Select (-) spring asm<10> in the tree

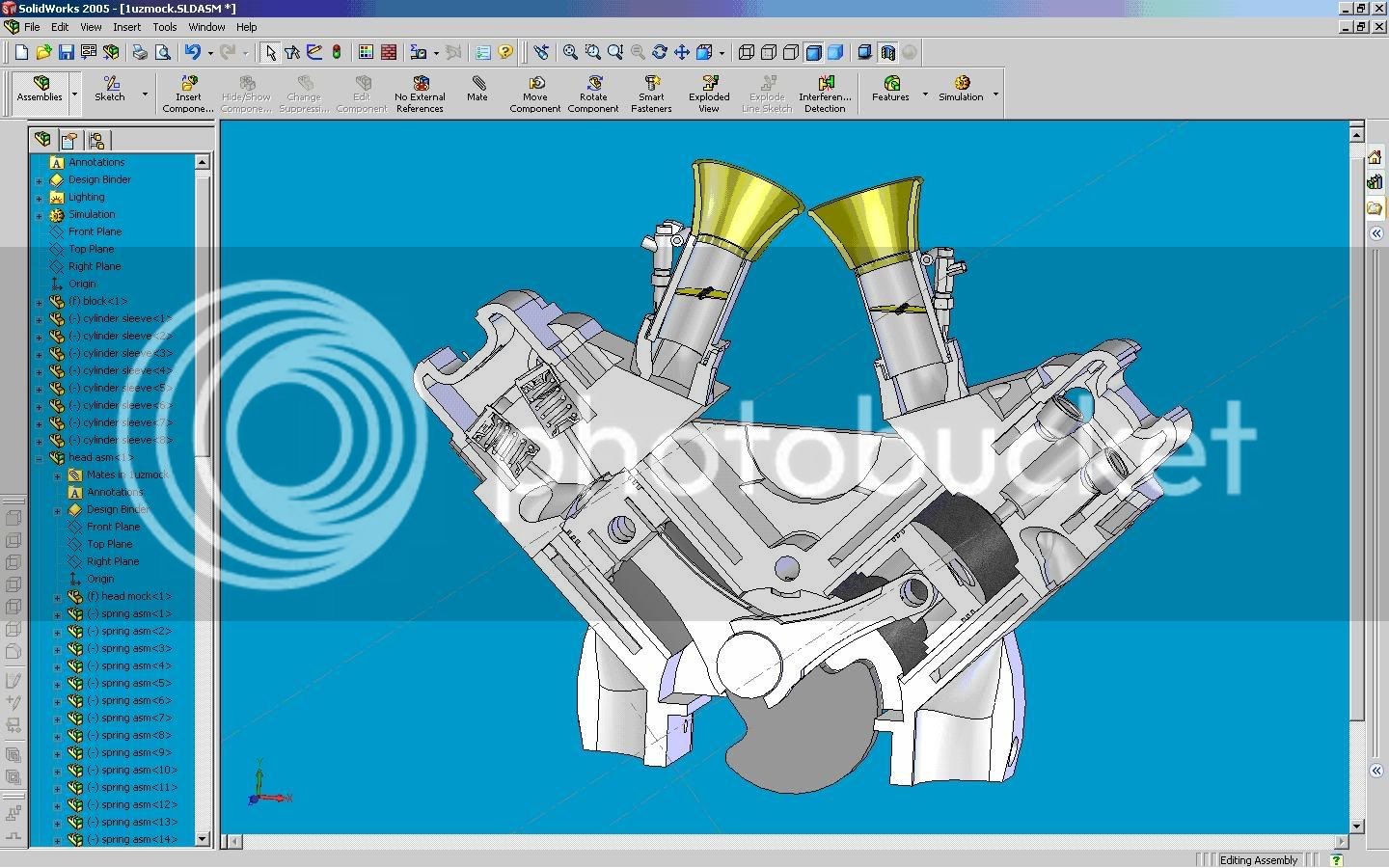[x=132, y=770]
